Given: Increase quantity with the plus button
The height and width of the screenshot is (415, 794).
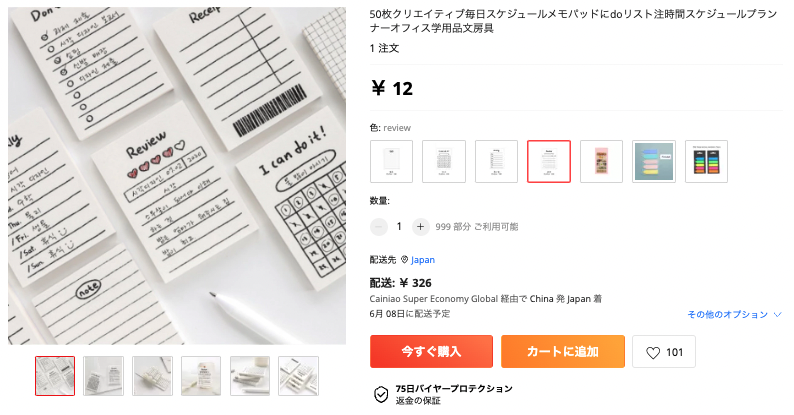Looking at the screenshot, I should pos(420,227).
